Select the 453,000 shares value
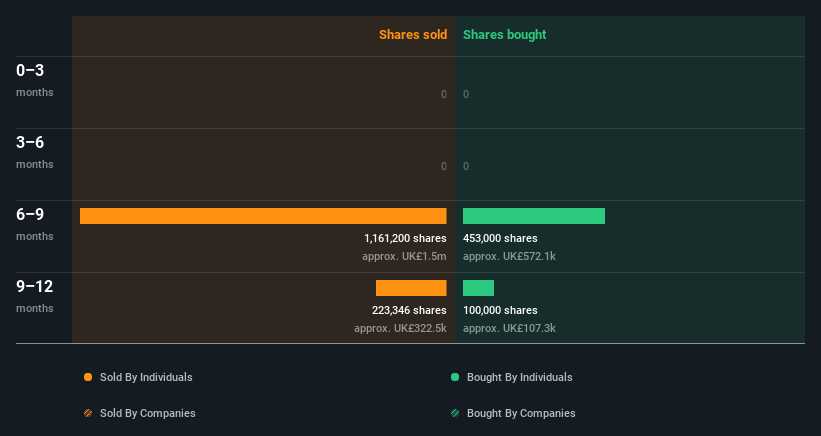The width and height of the screenshot is (821, 436). 500,238
